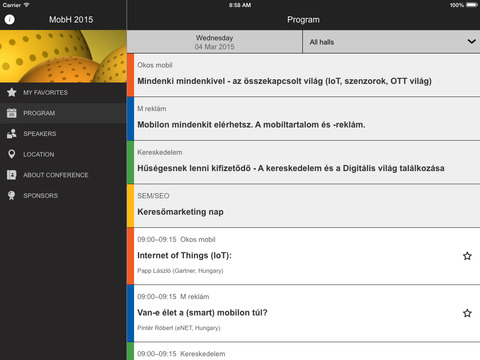Open ABOUT CONFERENCE page
480x360 pixels.
point(63,175)
